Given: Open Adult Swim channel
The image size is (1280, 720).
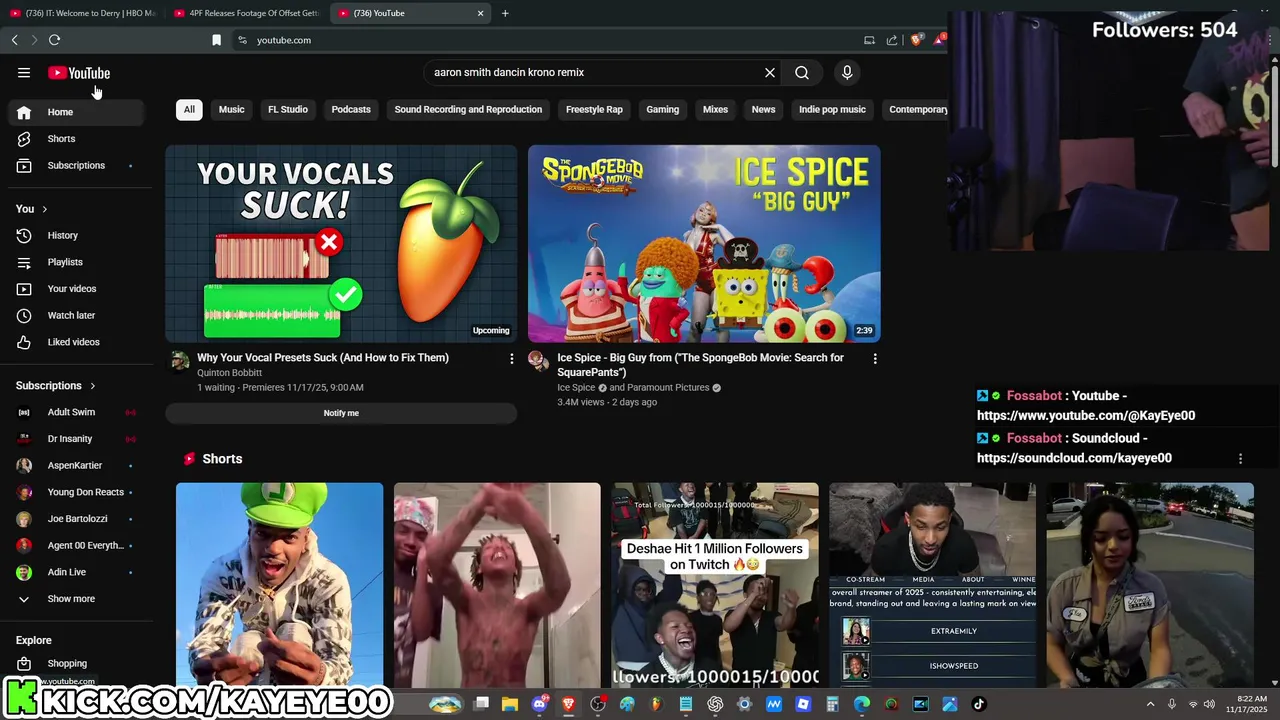Looking at the screenshot, I should point(76,412).
